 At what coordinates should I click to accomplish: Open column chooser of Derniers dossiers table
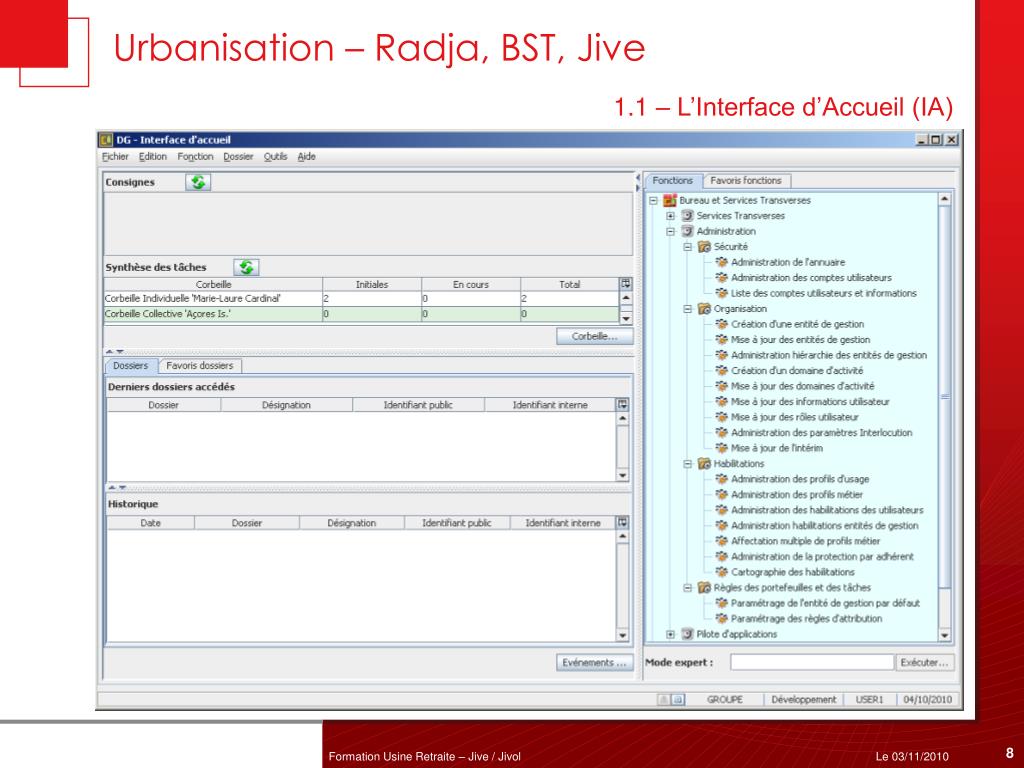tap(622, 405)
